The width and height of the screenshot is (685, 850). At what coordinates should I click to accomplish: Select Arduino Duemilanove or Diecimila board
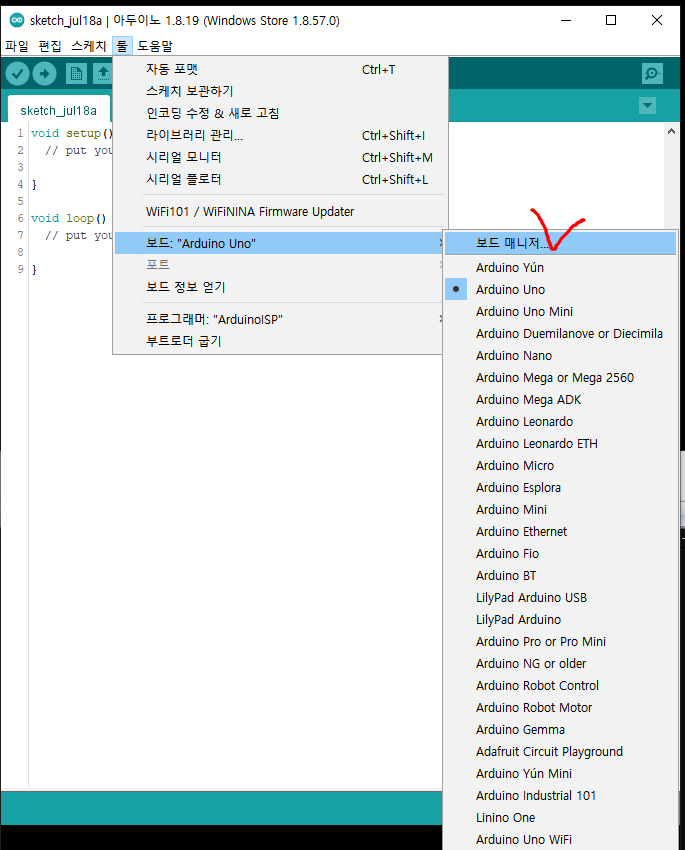[560, 333]
